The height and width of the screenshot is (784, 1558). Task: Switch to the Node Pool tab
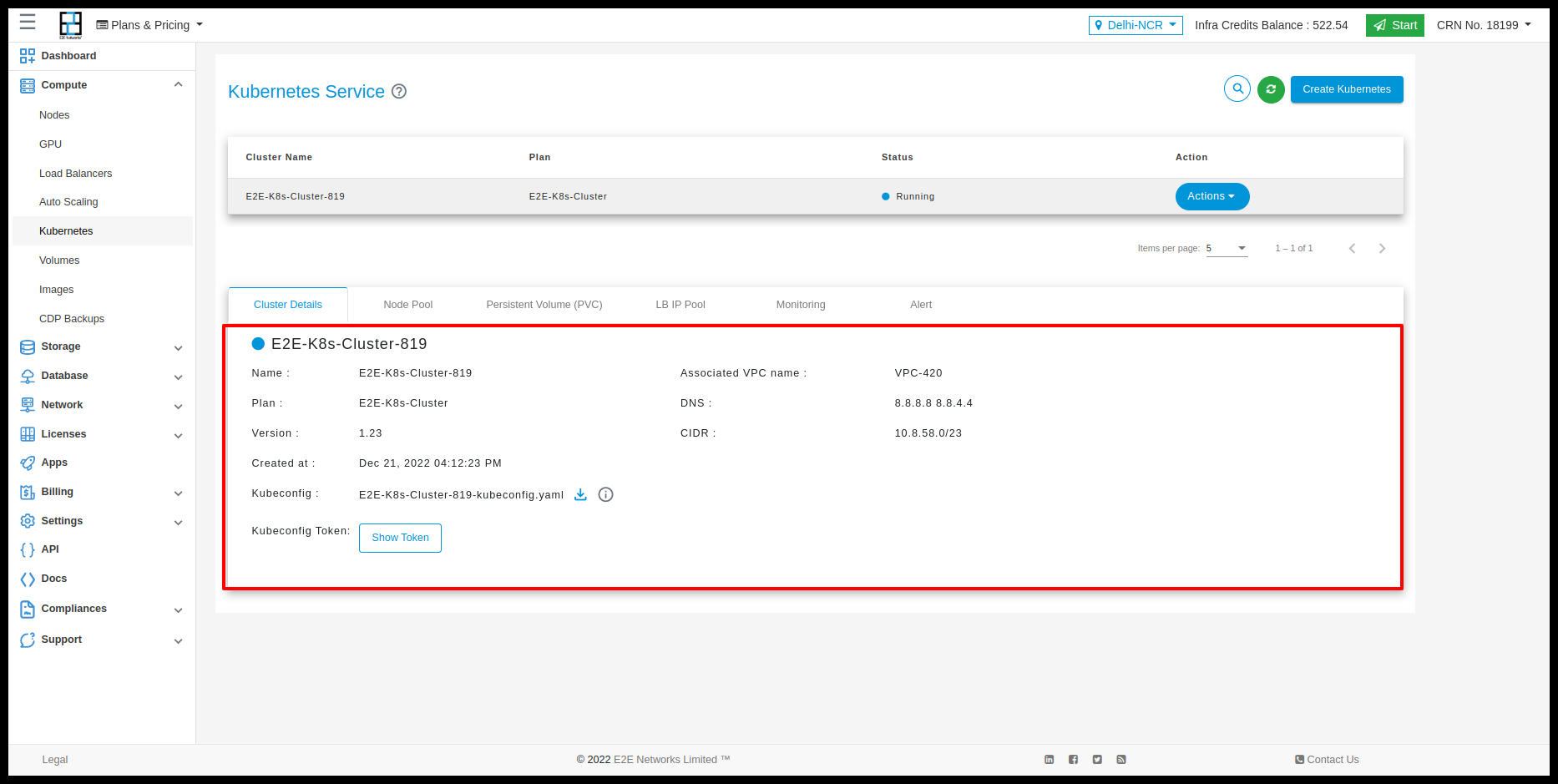click(408, 305)
